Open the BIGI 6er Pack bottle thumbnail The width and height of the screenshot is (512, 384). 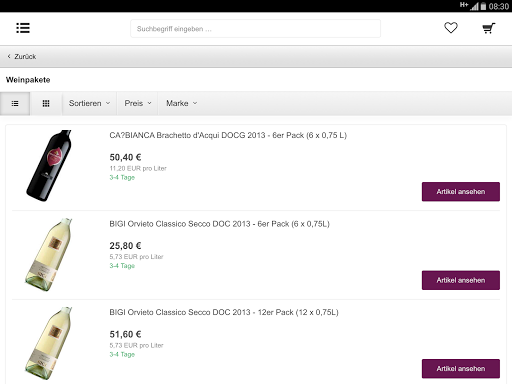pos(49,255)
